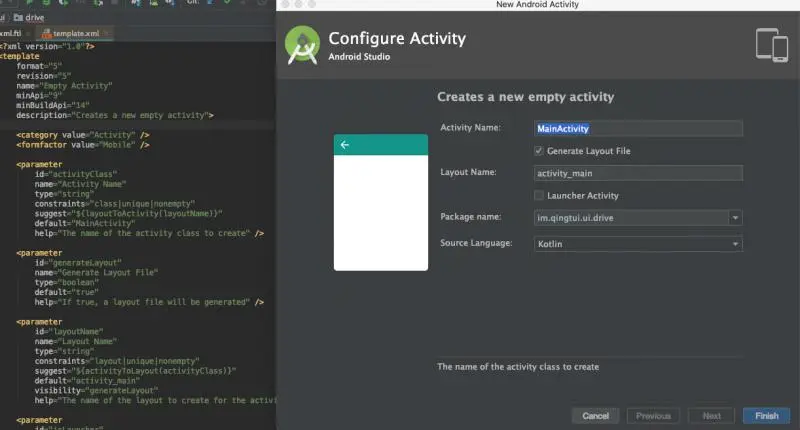Click the Cancel button
The image size is (800, 430).
click(x=595, y=416)
